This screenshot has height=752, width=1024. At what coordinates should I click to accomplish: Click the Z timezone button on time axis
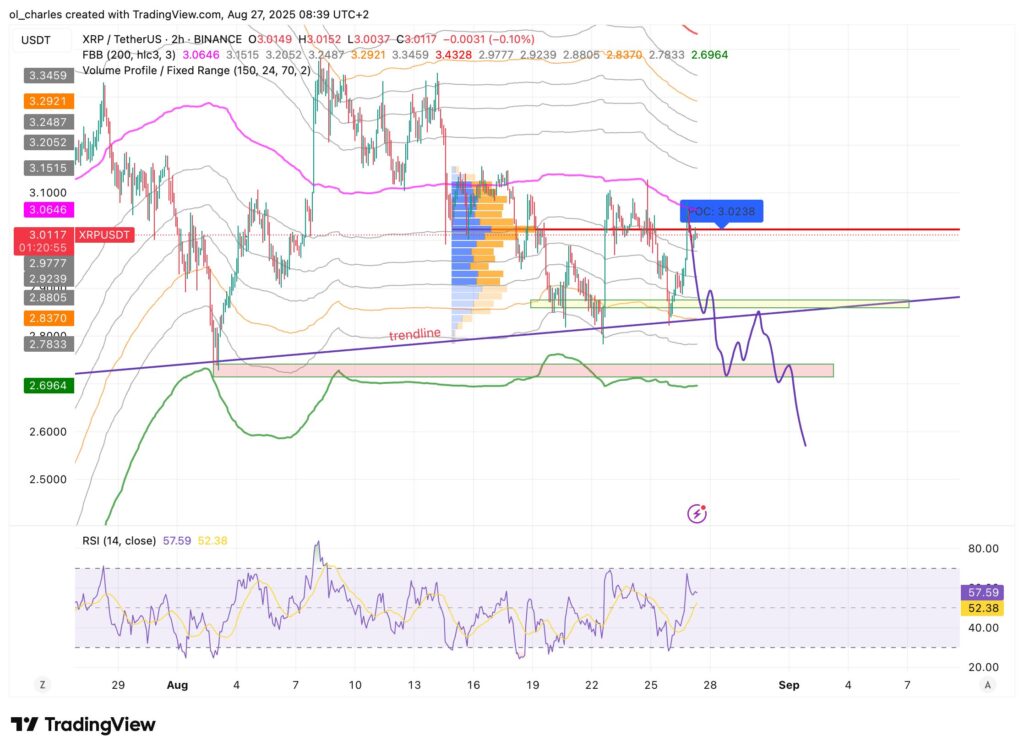tap(43, 685)
